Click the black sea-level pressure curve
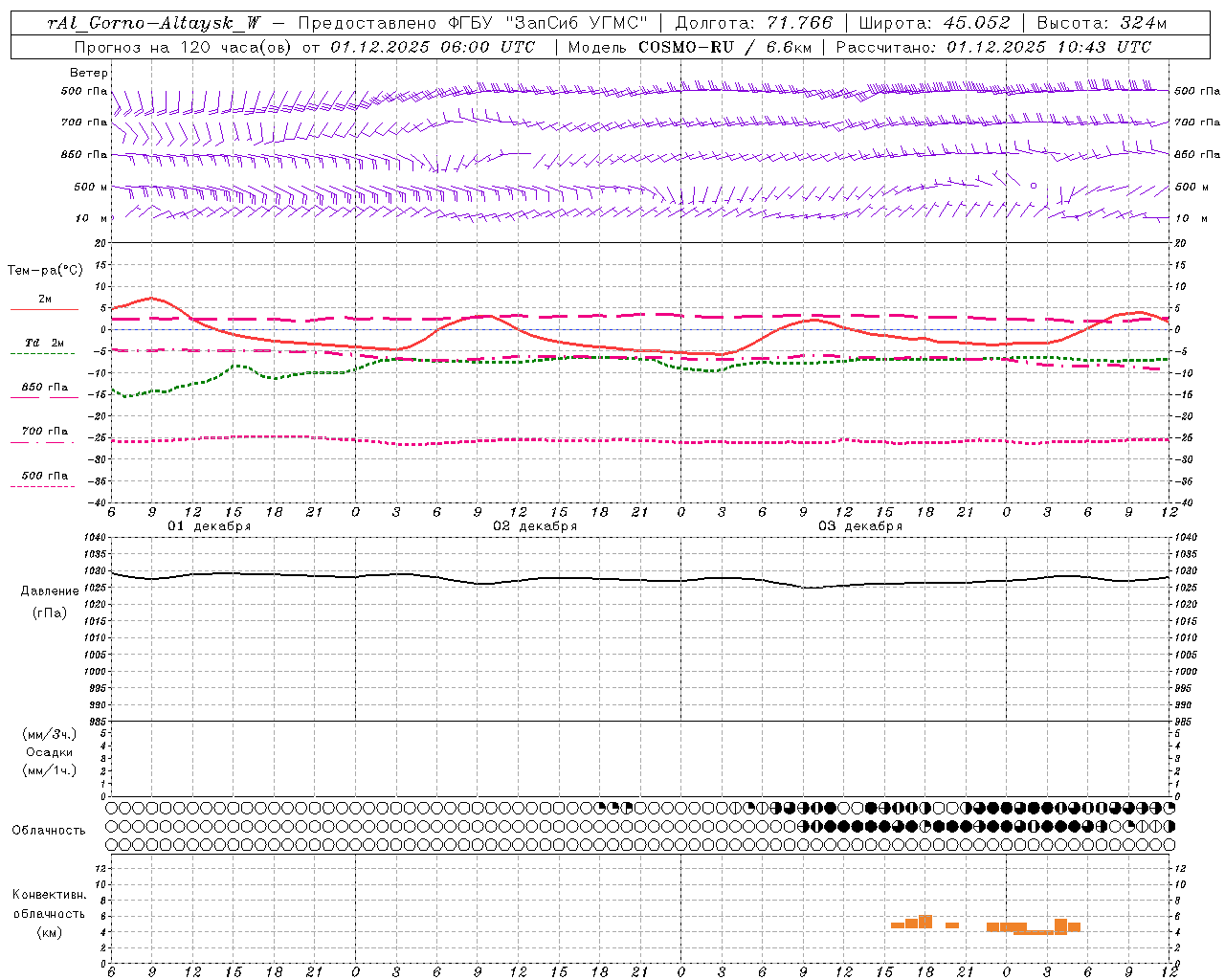 tap(641, 579)
